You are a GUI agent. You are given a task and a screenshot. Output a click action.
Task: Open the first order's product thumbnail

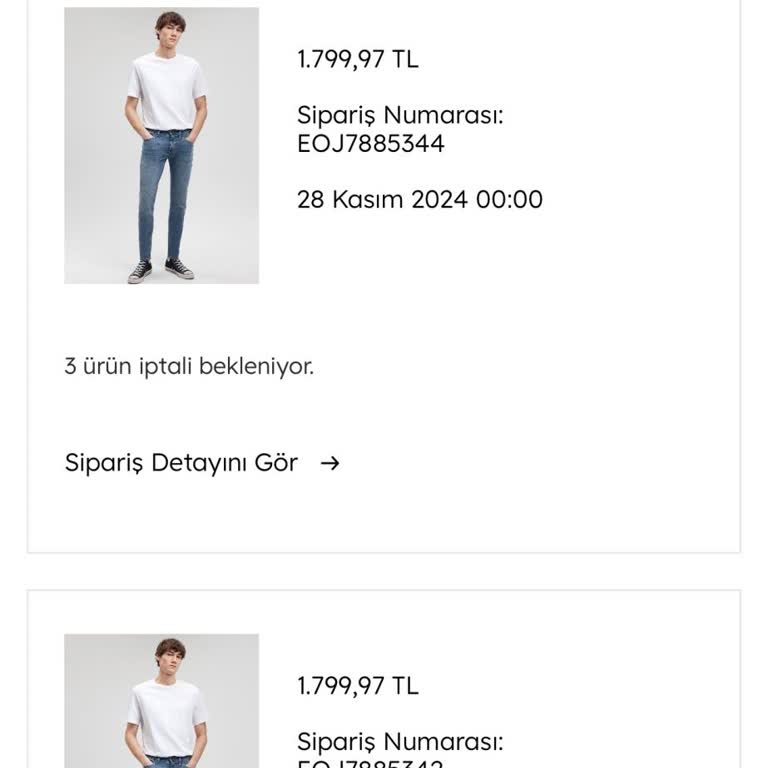pos(161,146)
